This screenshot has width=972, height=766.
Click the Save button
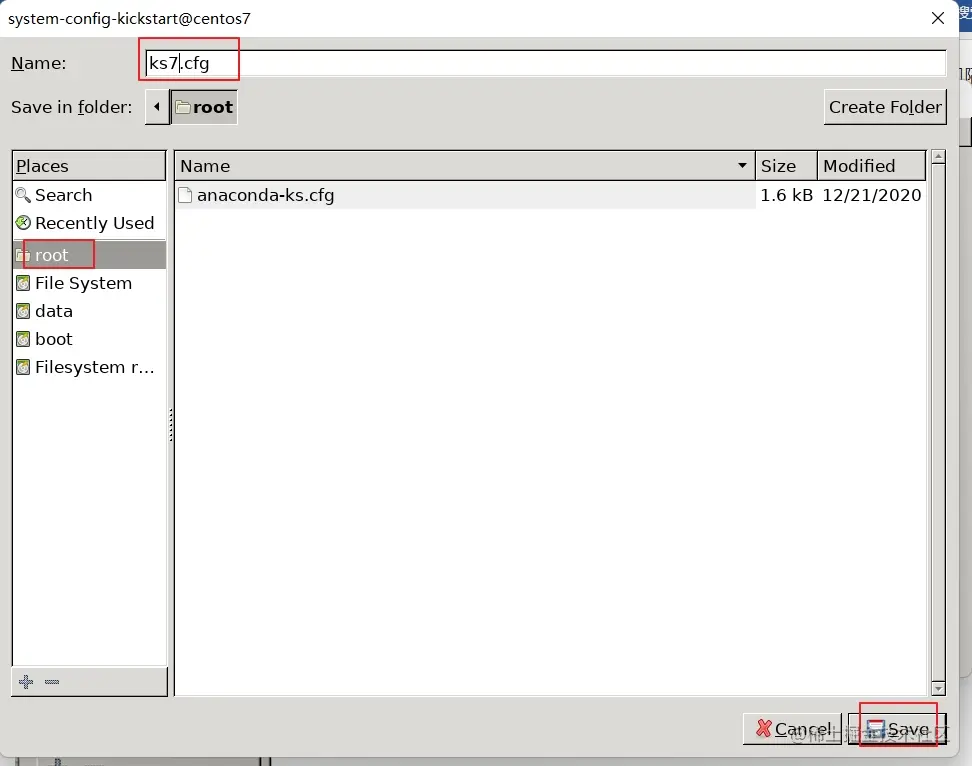897,729
